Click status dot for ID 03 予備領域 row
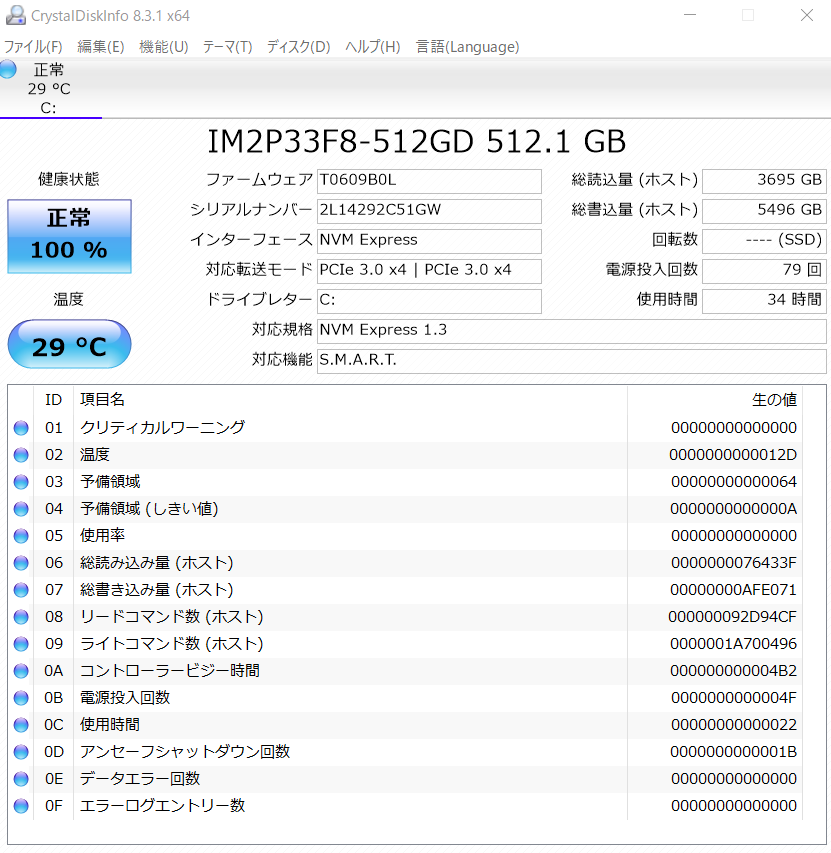Viewport: 831px width, 853px height. coord(21,482)
